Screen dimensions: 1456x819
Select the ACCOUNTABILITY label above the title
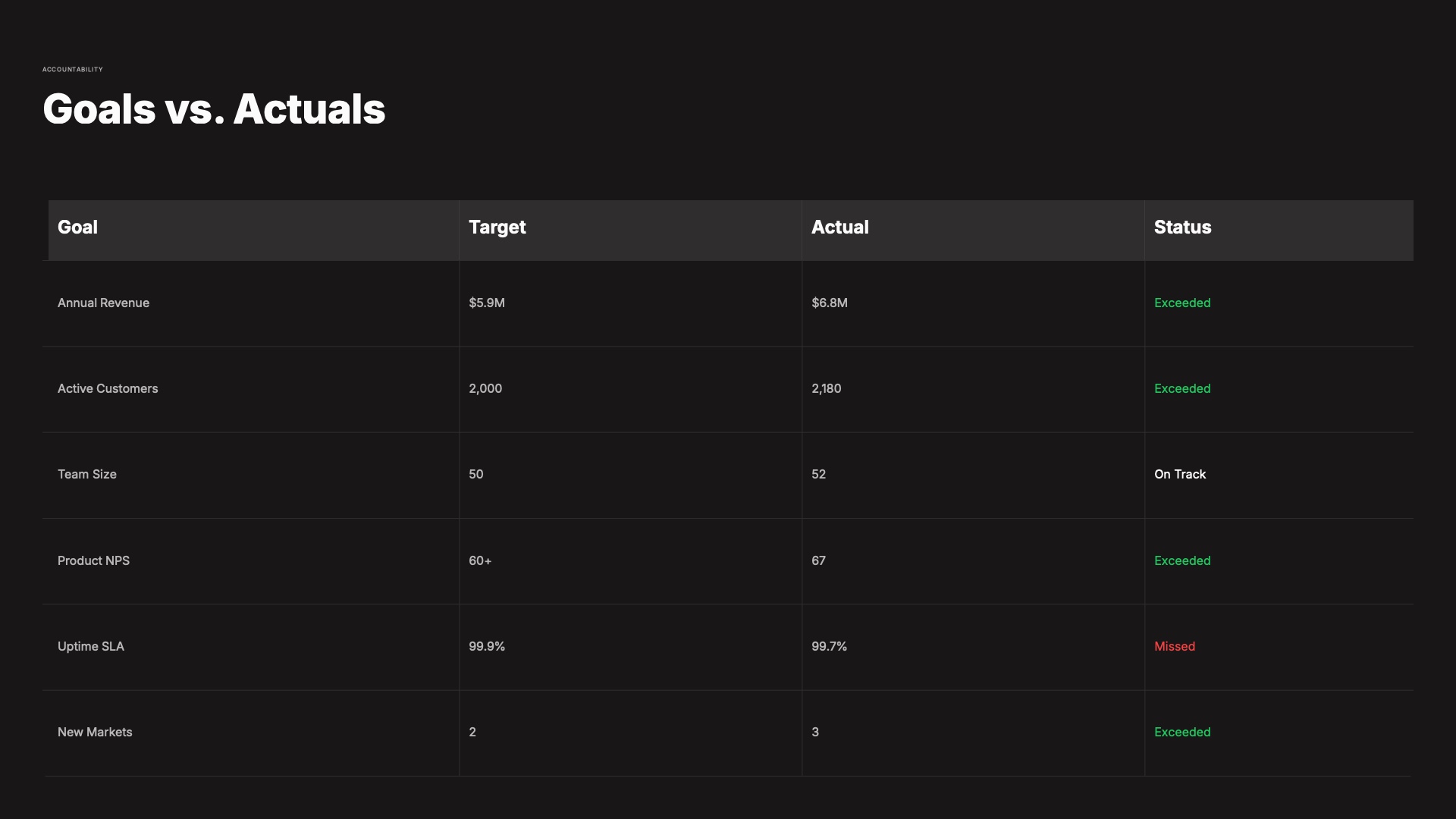point(73,69)
